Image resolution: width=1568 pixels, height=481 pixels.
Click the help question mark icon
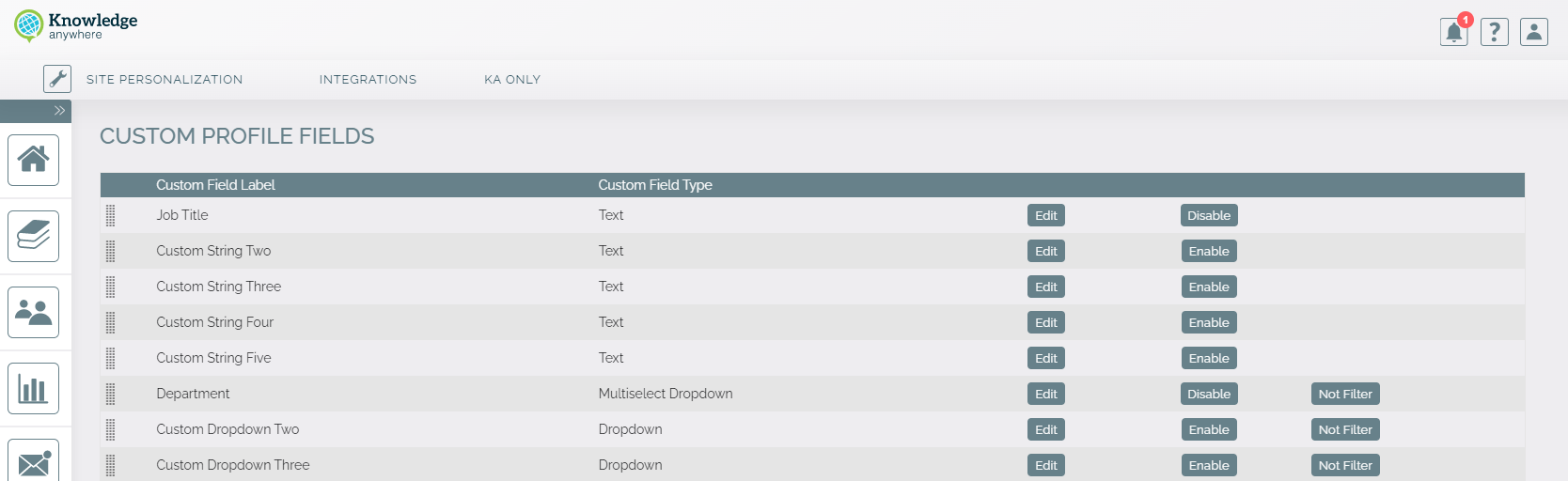click(1494, 33)
